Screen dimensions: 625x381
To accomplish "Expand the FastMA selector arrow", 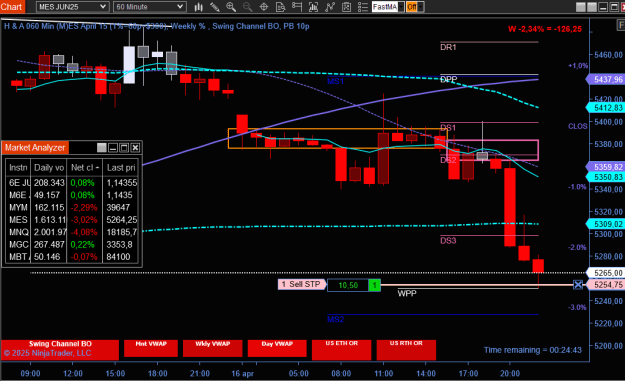I will [401, 7].
